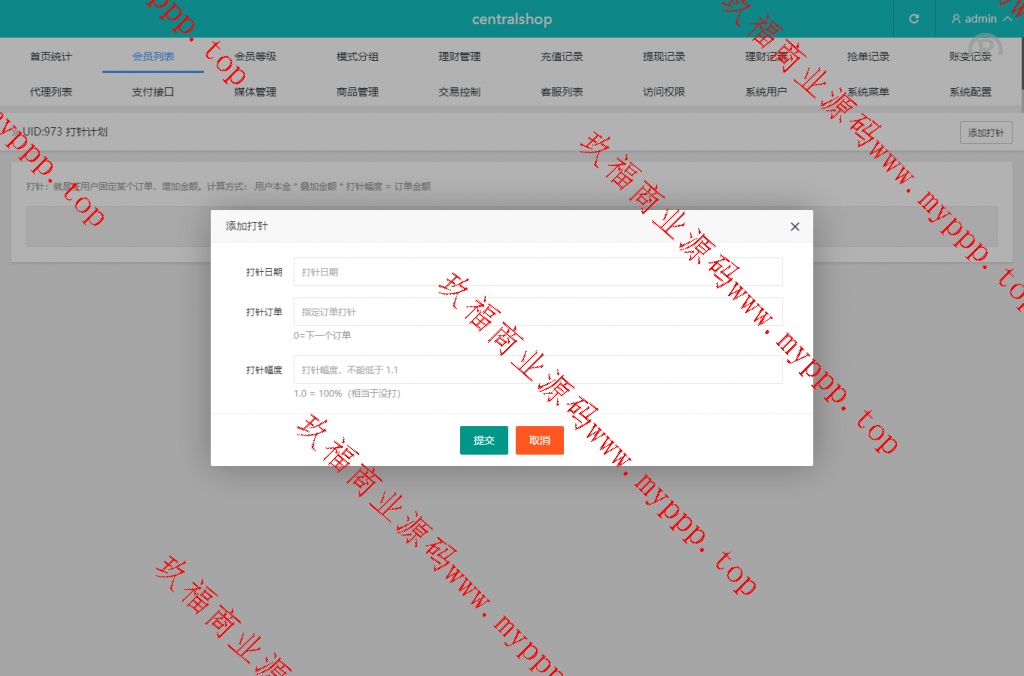This screenshot has height=676, width=1024.
Task: Open 代理列表 agent list menu
Action: 51,92
